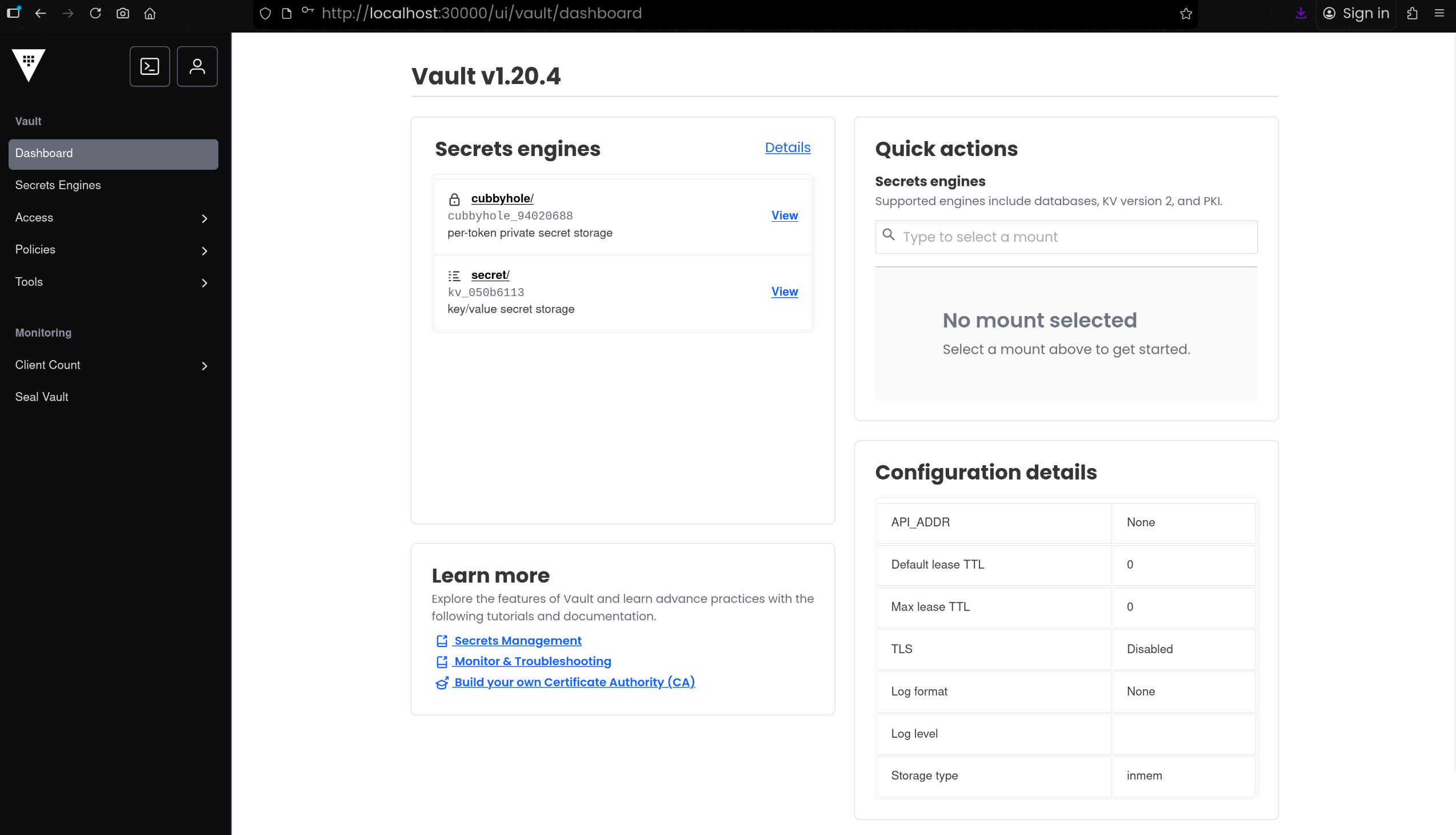The width and height of the screenshot is (1456, 835).
Task: Select Seal Vault in sidebar
Action: click(x=42, y=397)
